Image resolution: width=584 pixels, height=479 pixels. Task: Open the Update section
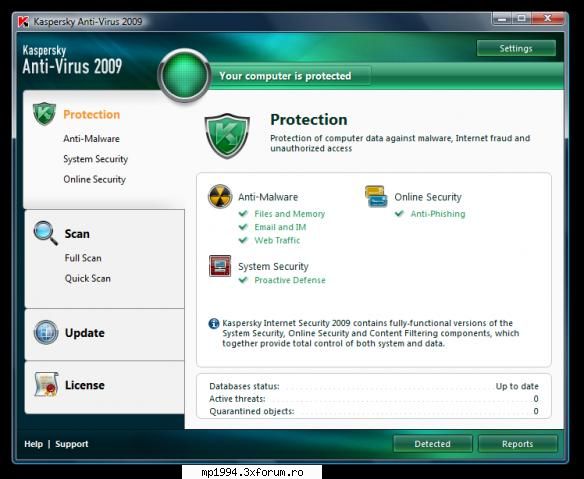85,333
